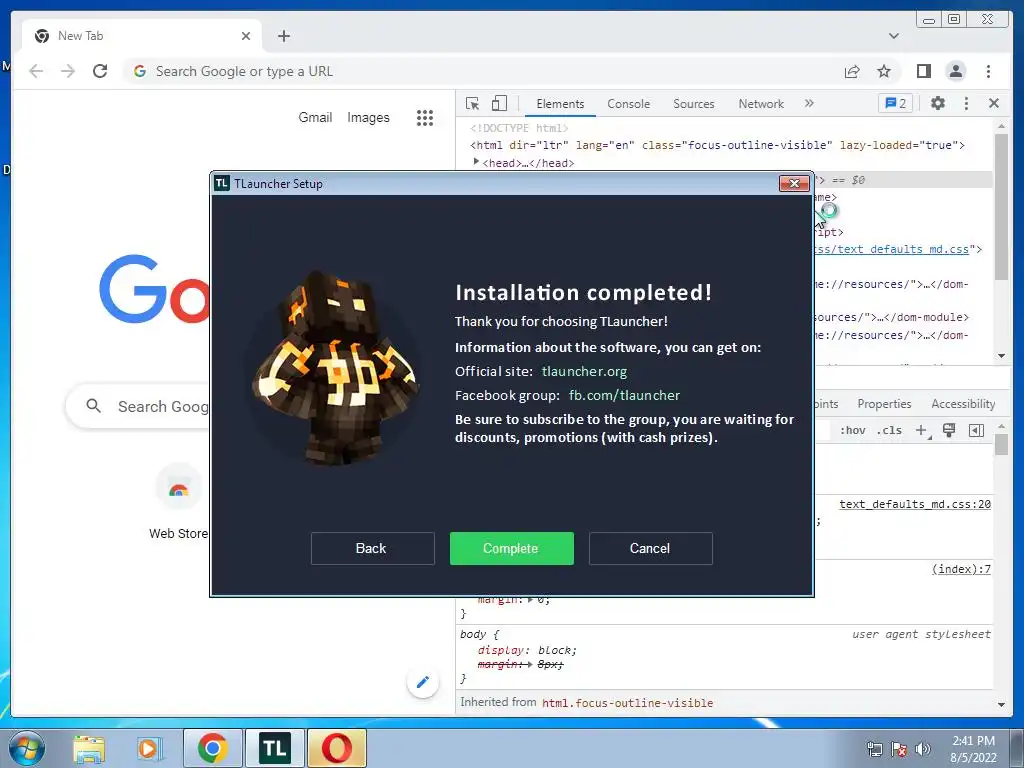Switch to Chrome in the taskbar

tap(212, 748)
